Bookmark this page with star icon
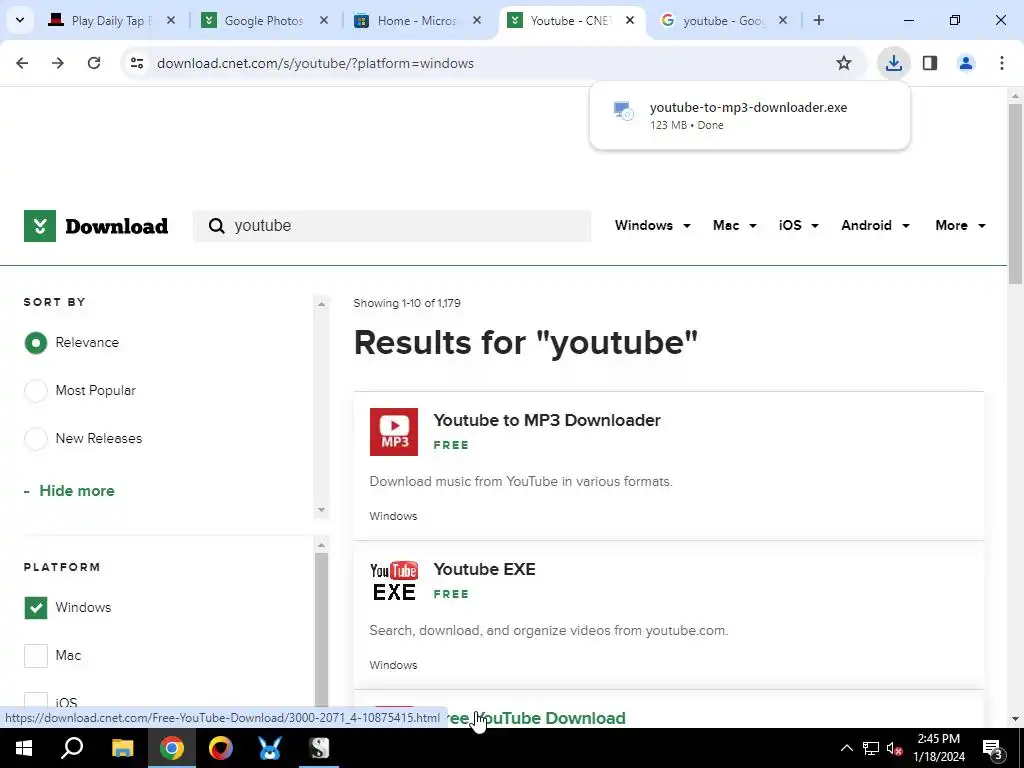The height and width of the screenshot is (768, 1024). click(x=844, y=63)
